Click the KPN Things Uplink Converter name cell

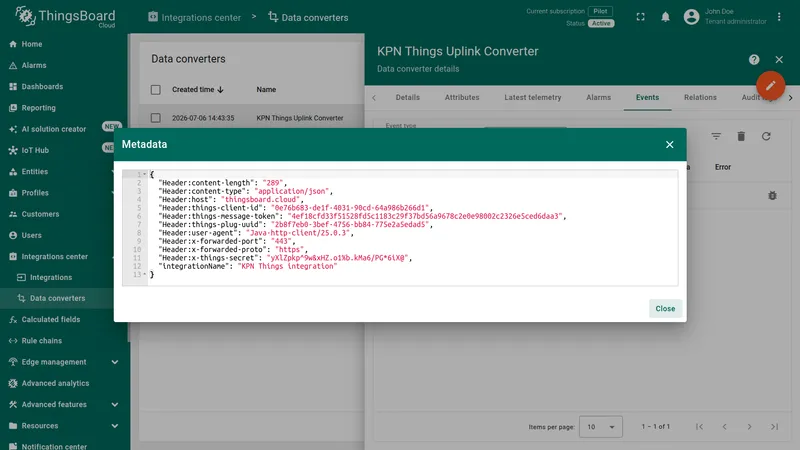[299, 118]
